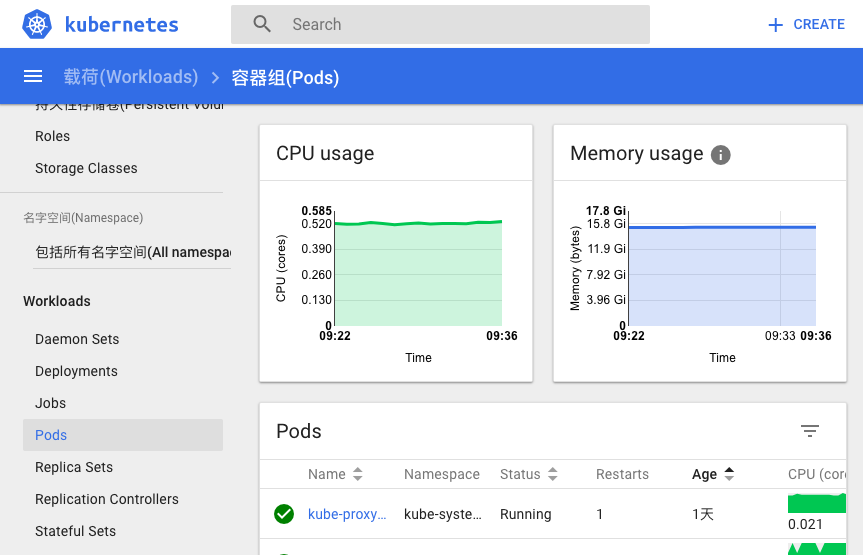
Task: Open Stateful Sets in sidebar
Action: click(75, 531)
